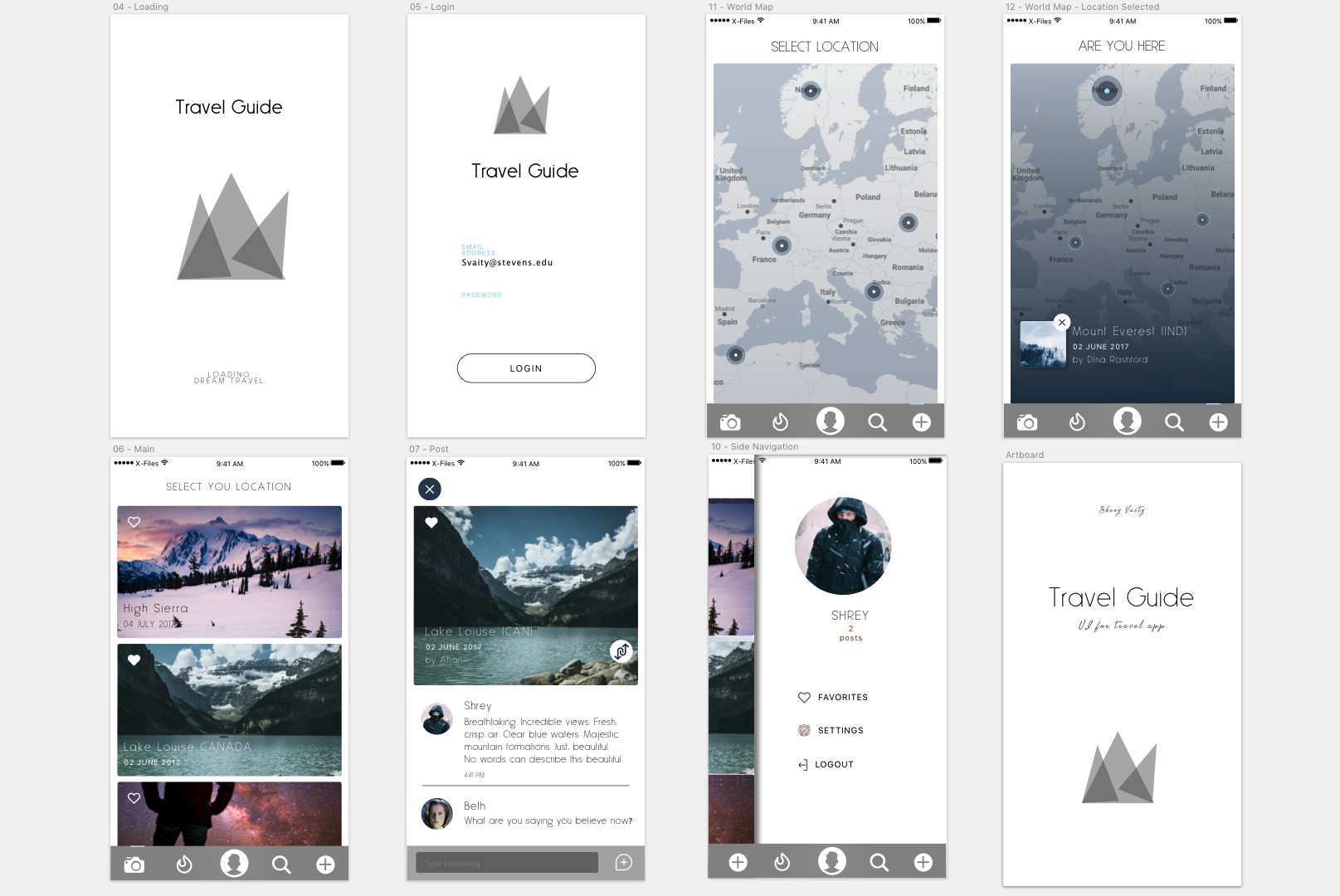The width and height of the screenshot is (1340, 896).
Task: Click search icon on World Map screen
Action: pos(877,423)
